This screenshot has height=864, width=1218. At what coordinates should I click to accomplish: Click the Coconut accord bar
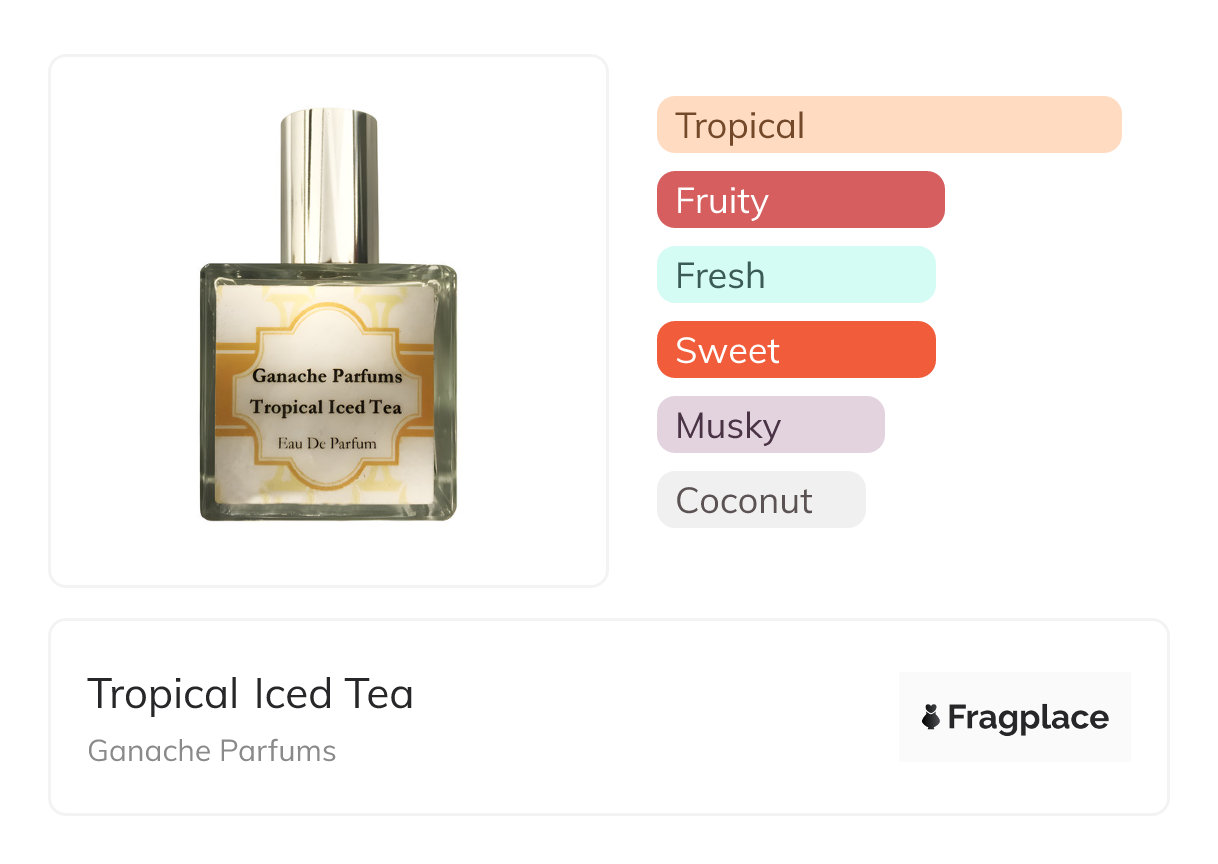pyautogui.click(x=761, y=500)
